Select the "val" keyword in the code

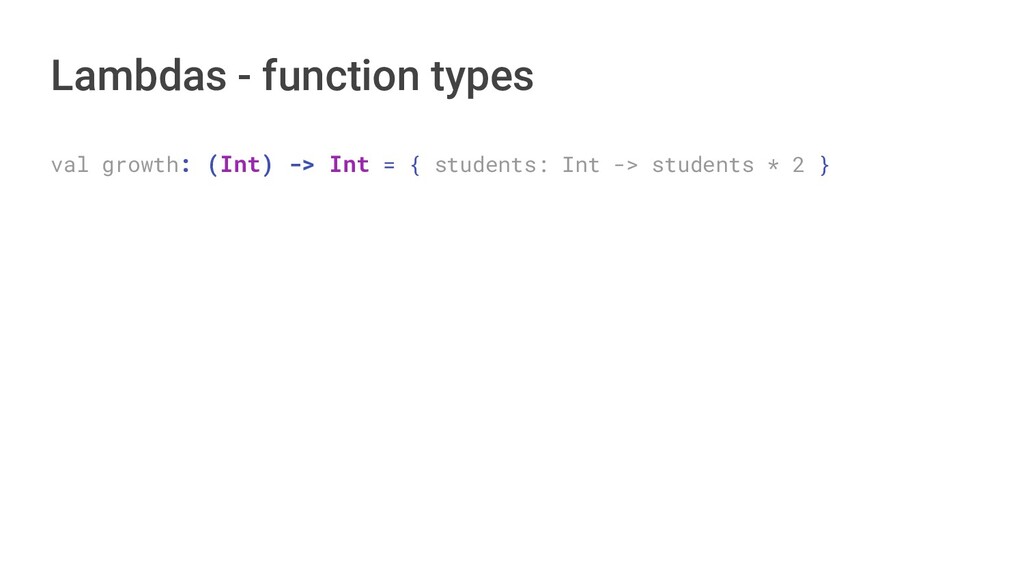(x=69, y=164)
